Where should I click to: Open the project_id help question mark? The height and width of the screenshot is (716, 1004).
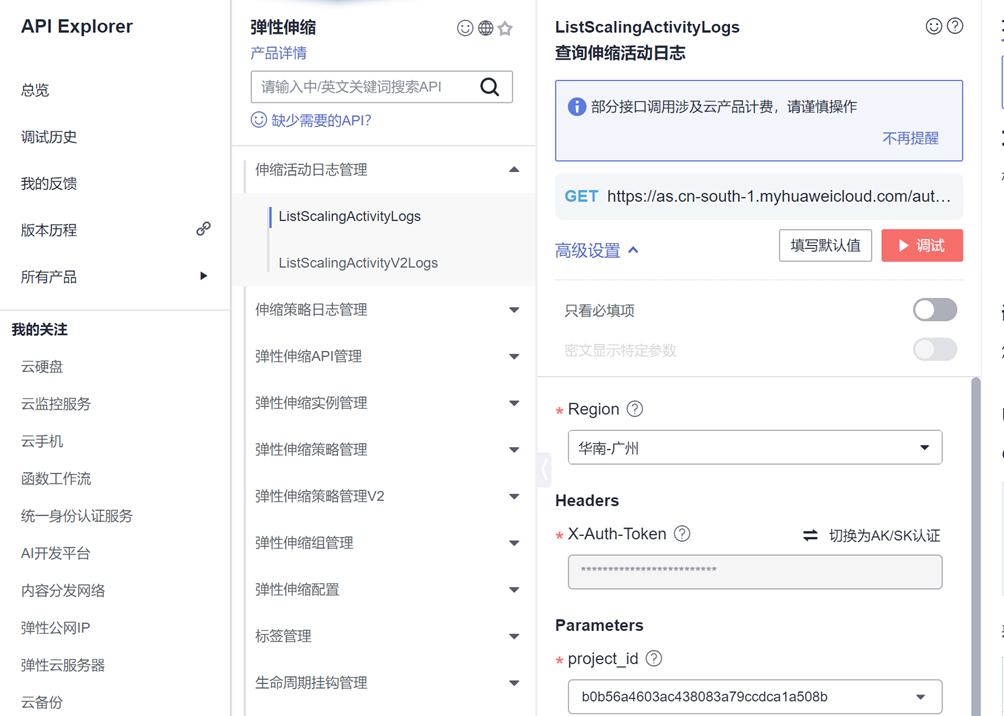(x=654, y=658)
